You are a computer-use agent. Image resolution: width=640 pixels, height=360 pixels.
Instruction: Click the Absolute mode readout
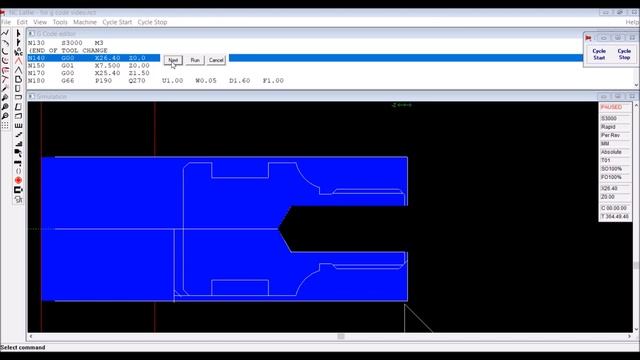point(611,152)
